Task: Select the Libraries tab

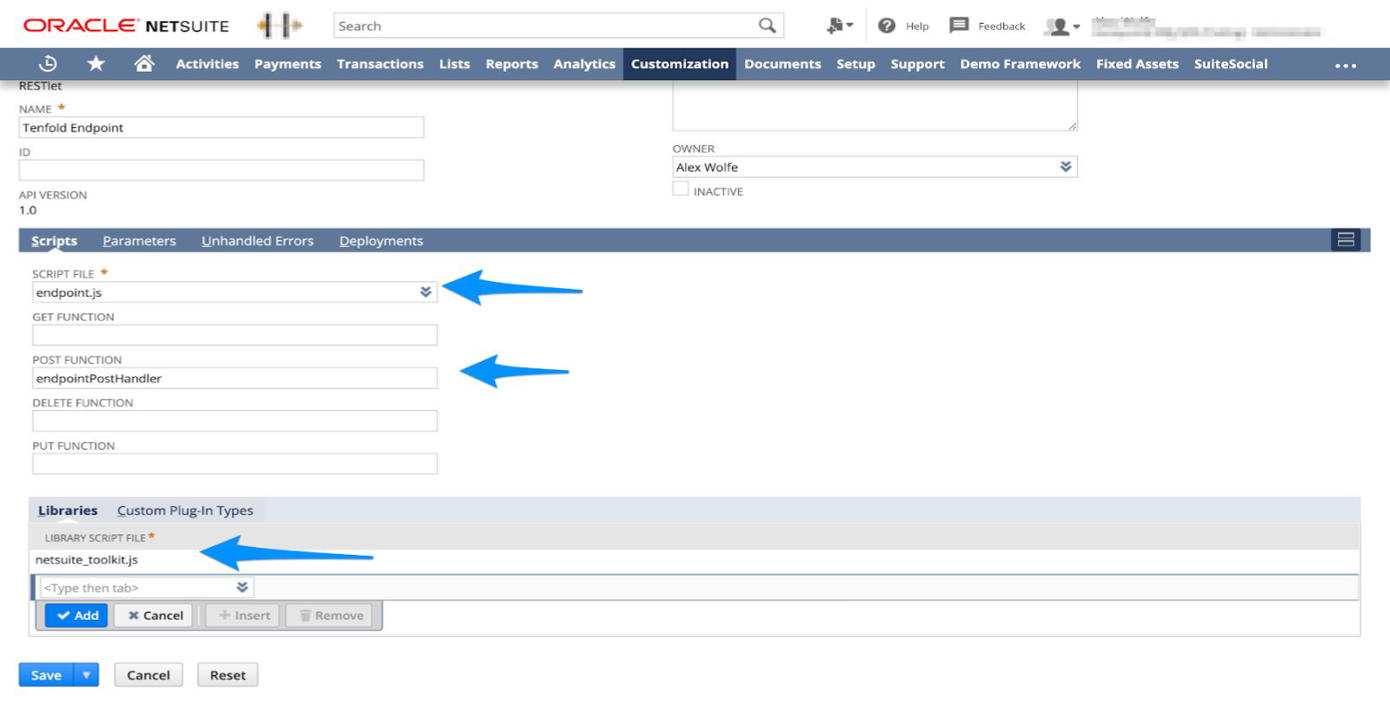Action: click(x=68, y=510)
